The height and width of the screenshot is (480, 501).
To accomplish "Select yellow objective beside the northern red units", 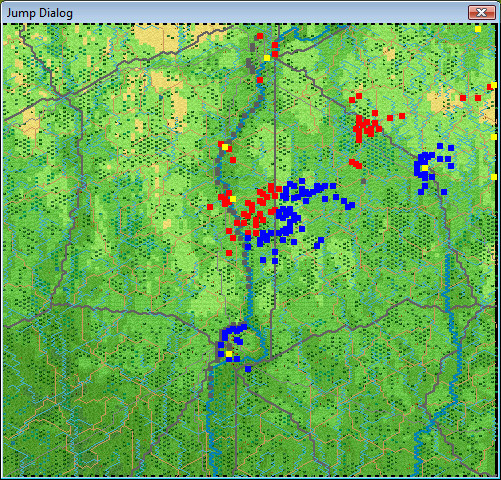I will click(x=267, y=58).
